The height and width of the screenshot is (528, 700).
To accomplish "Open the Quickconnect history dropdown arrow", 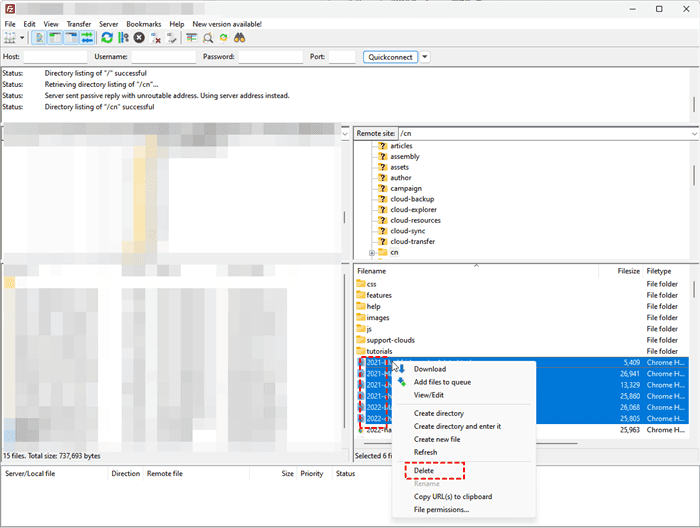I will [x=425, y=57].
